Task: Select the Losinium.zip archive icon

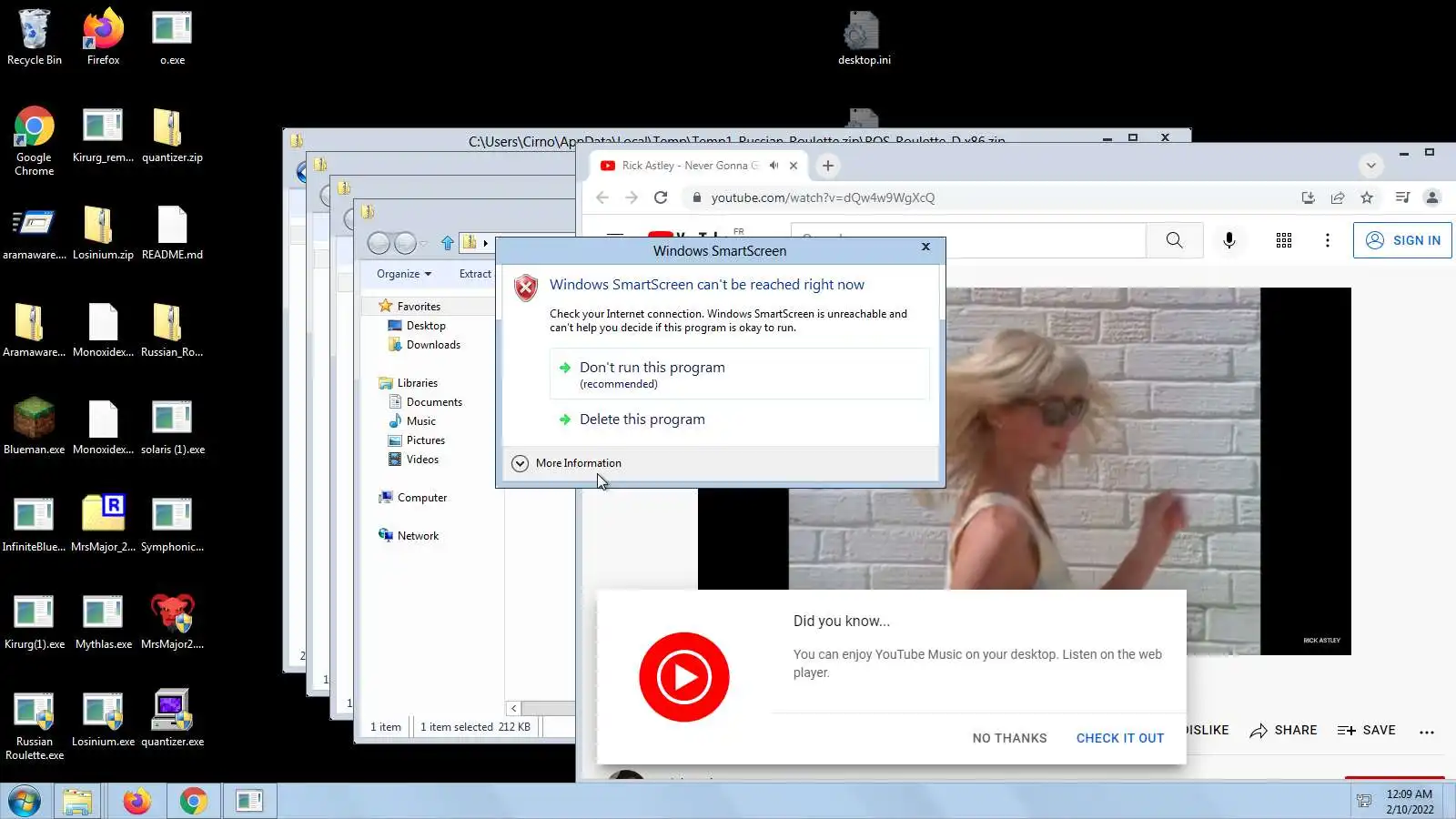Action: [103, 232]
